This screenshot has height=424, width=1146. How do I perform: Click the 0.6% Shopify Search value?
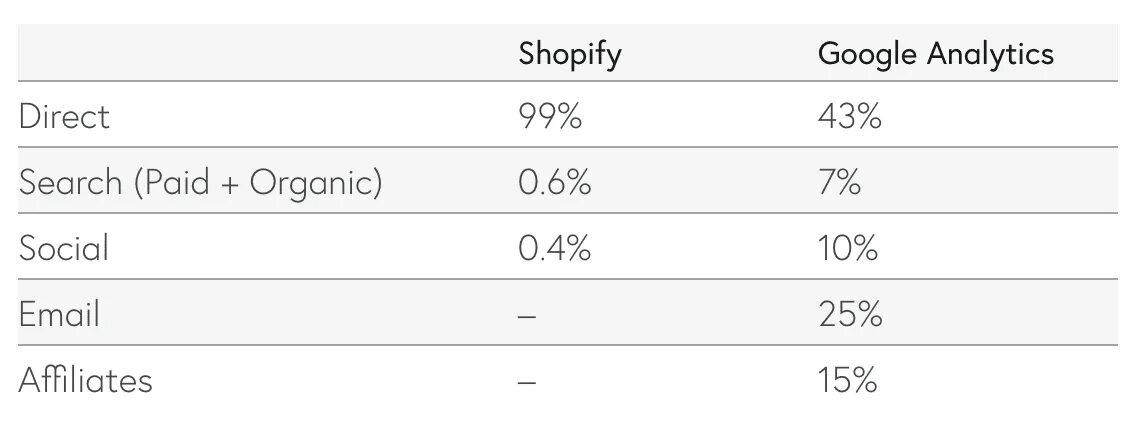(x=555, y=183)
